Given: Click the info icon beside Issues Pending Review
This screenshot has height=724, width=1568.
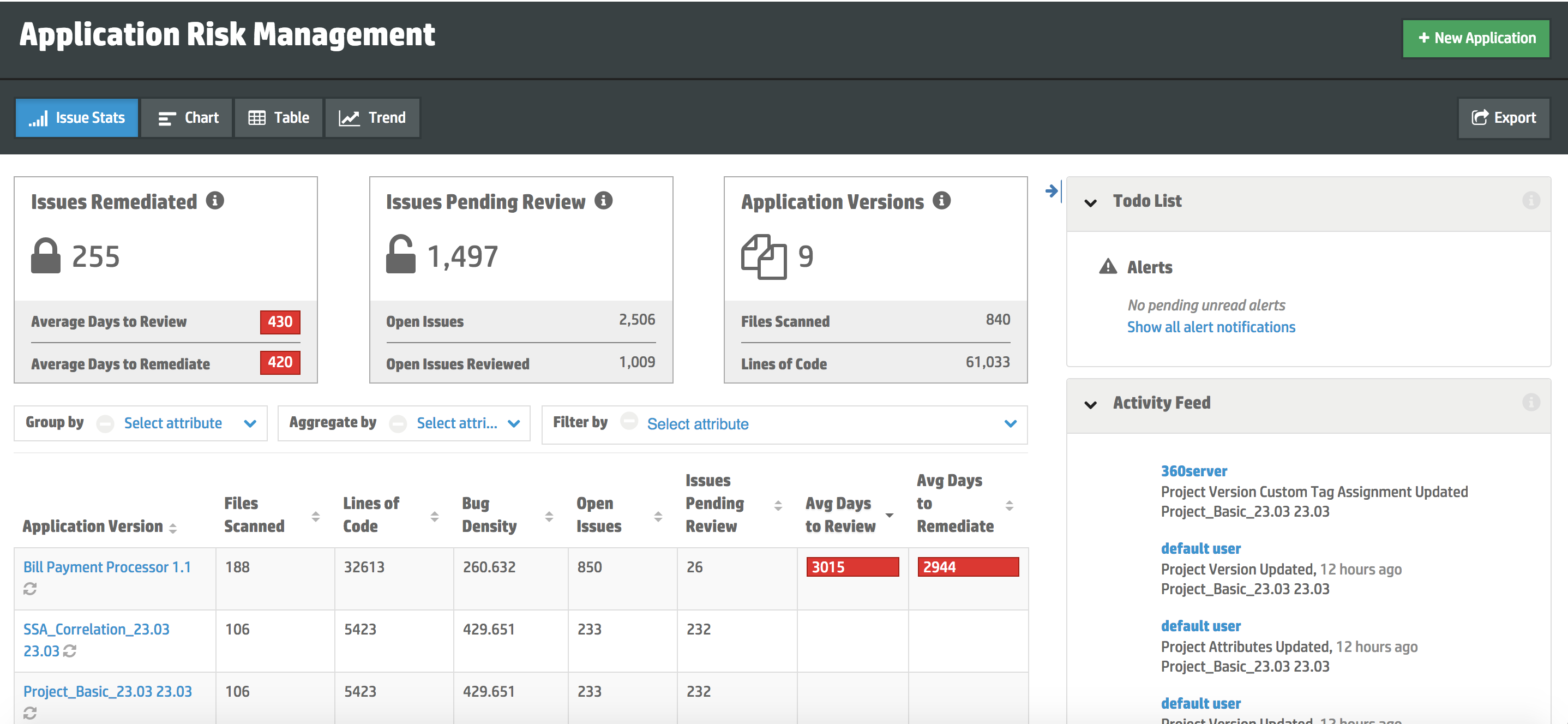Looking at the screenshot, I should (x=603, y=200).
